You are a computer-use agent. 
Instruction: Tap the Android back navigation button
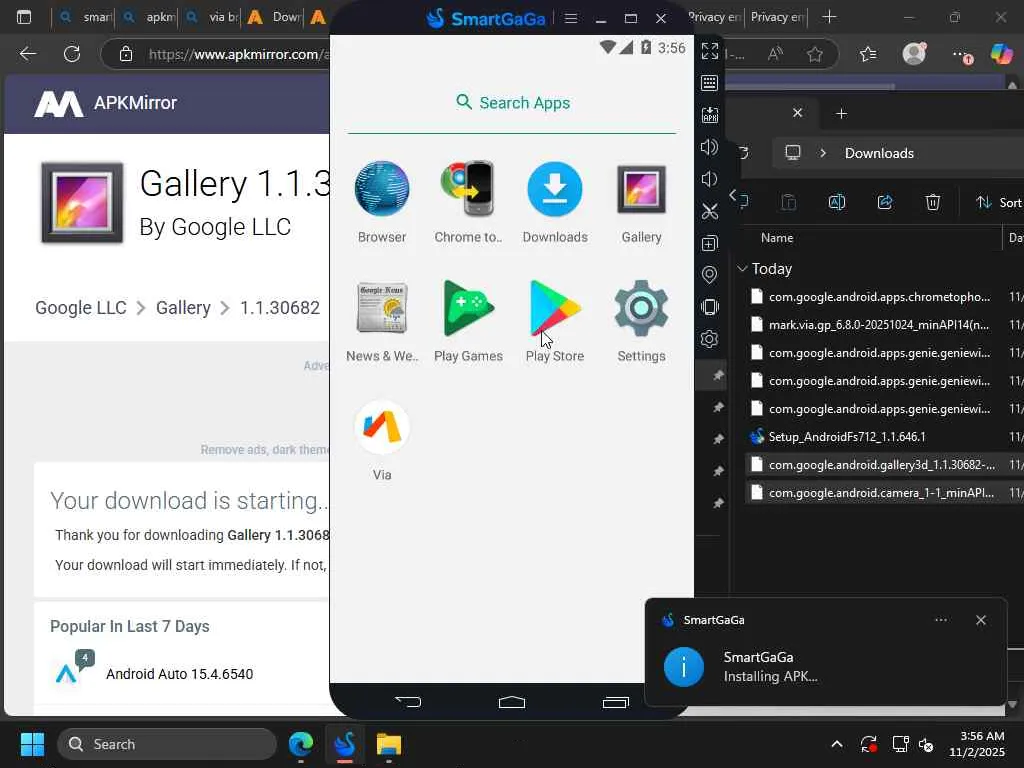point(408,702)
